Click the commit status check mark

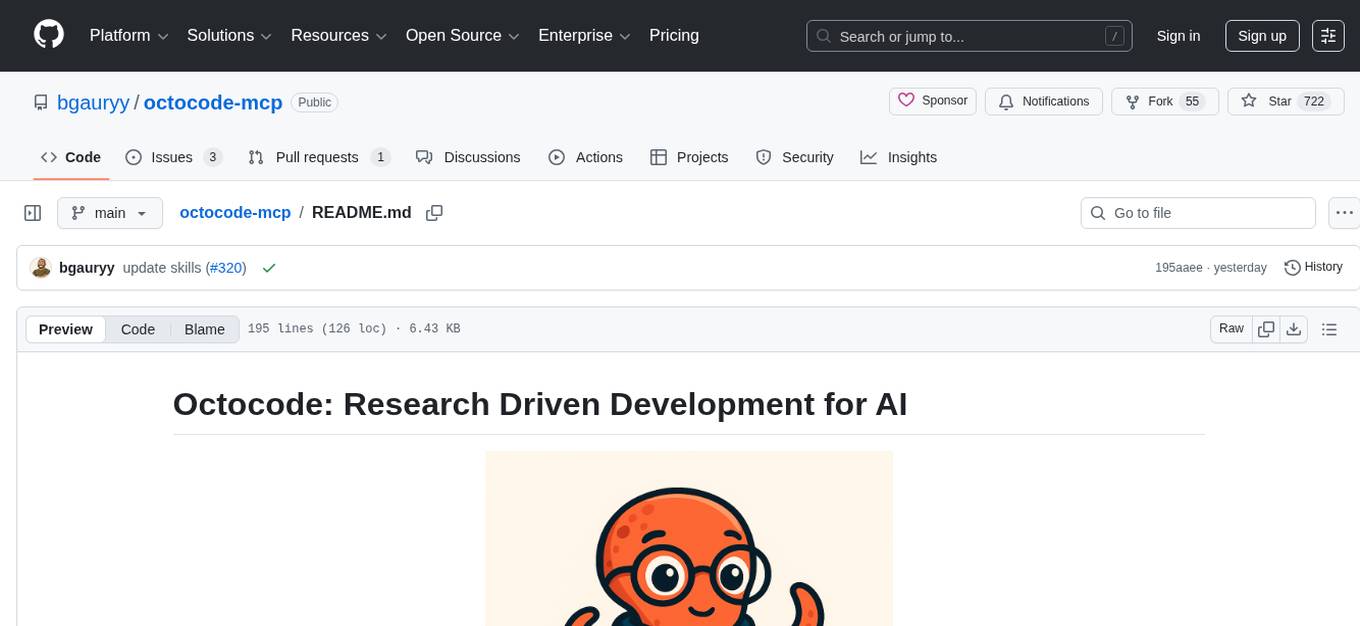269,267
